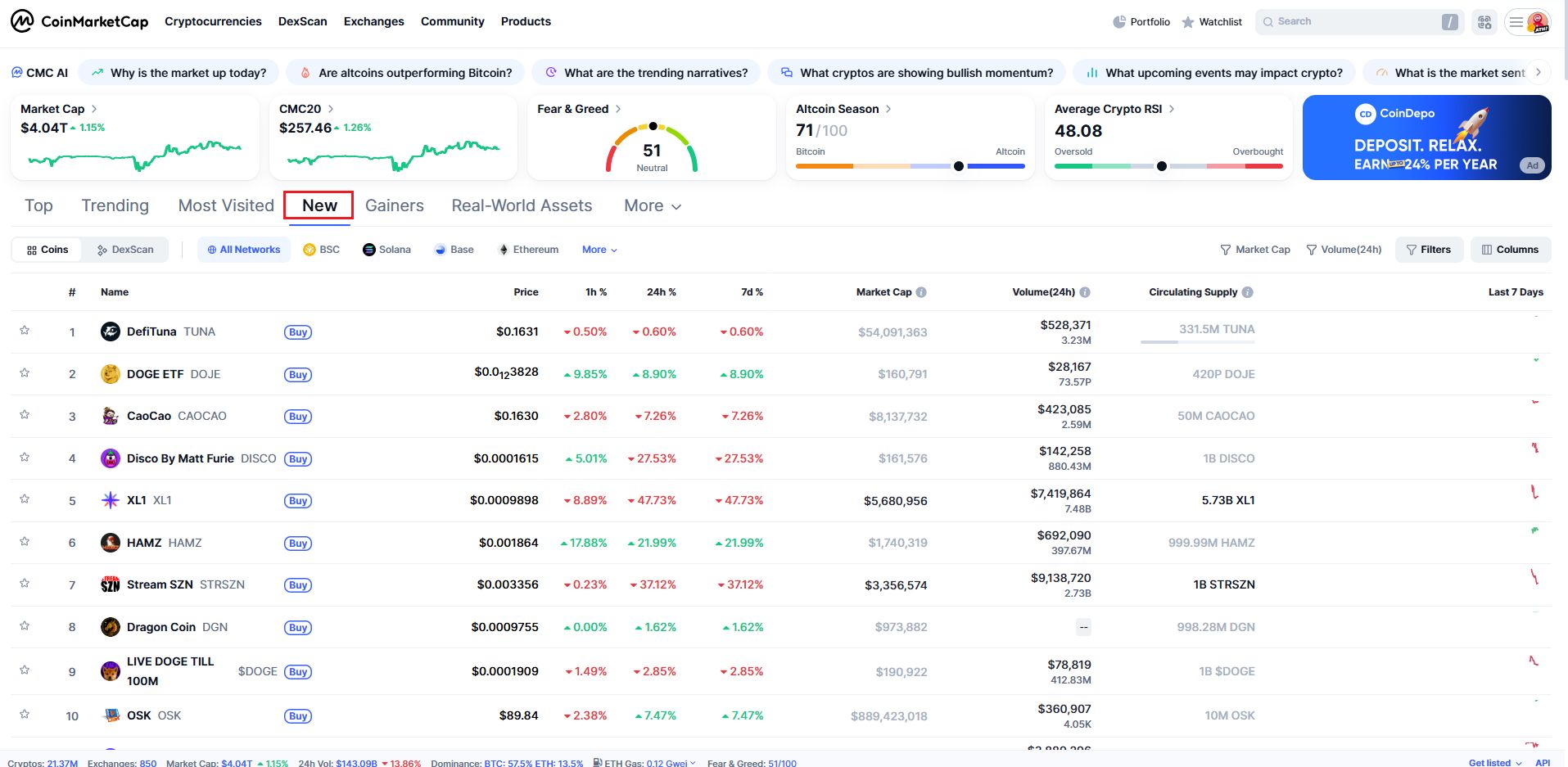
Task: Click the CMC AI icon
Action: [x=17, y=73]
